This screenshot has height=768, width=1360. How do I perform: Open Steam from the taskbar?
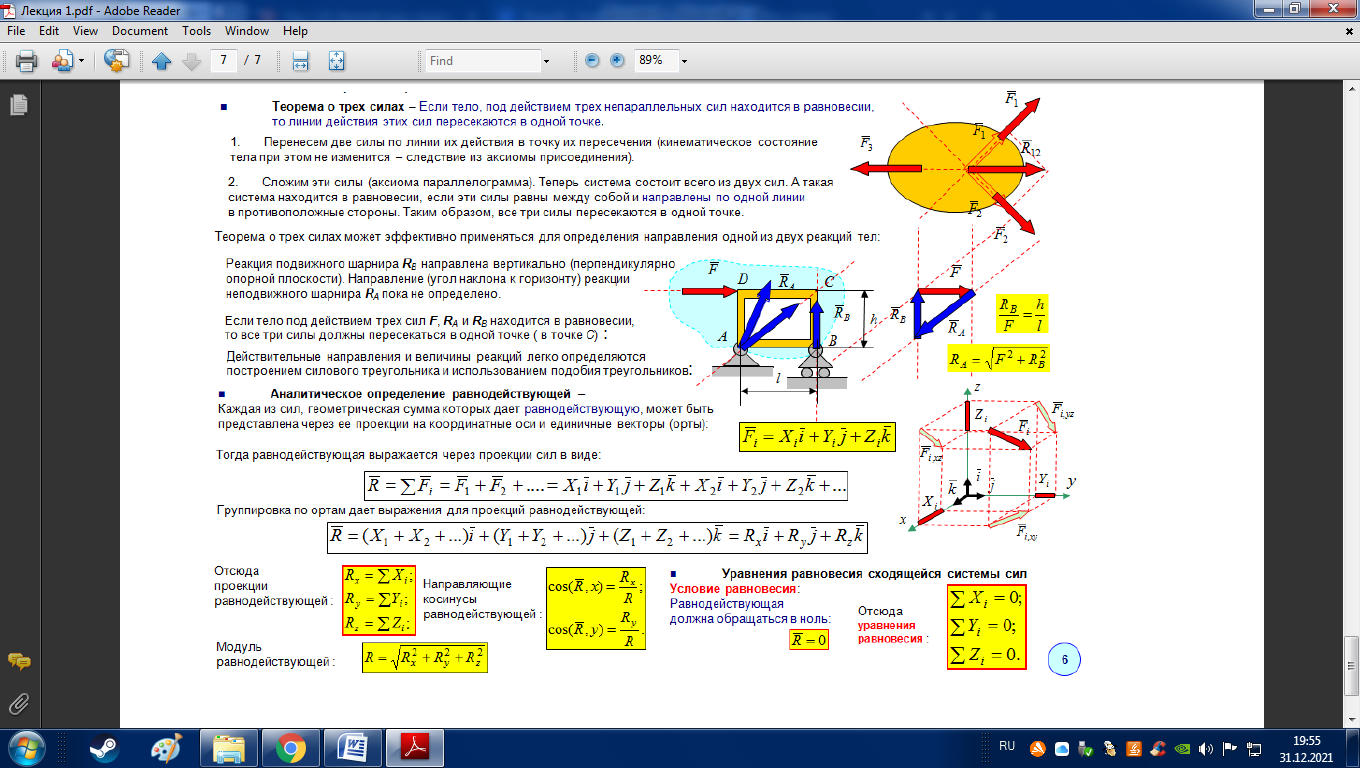click(103, 748)
